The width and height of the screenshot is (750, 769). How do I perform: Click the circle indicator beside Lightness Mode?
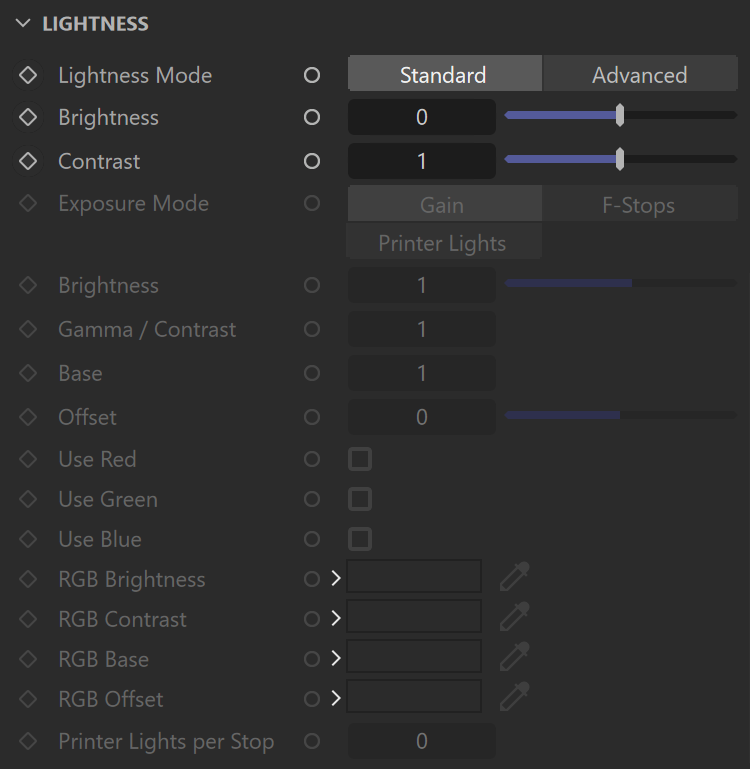tap(312, 75)
